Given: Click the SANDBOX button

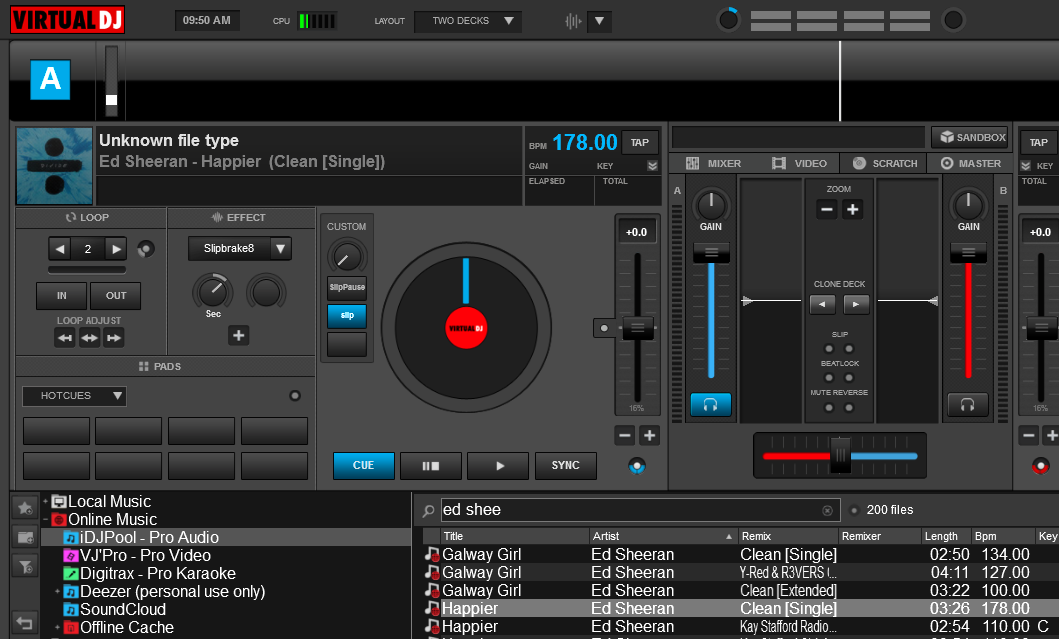Looking at the screenshot, I should tap(970, 137).
